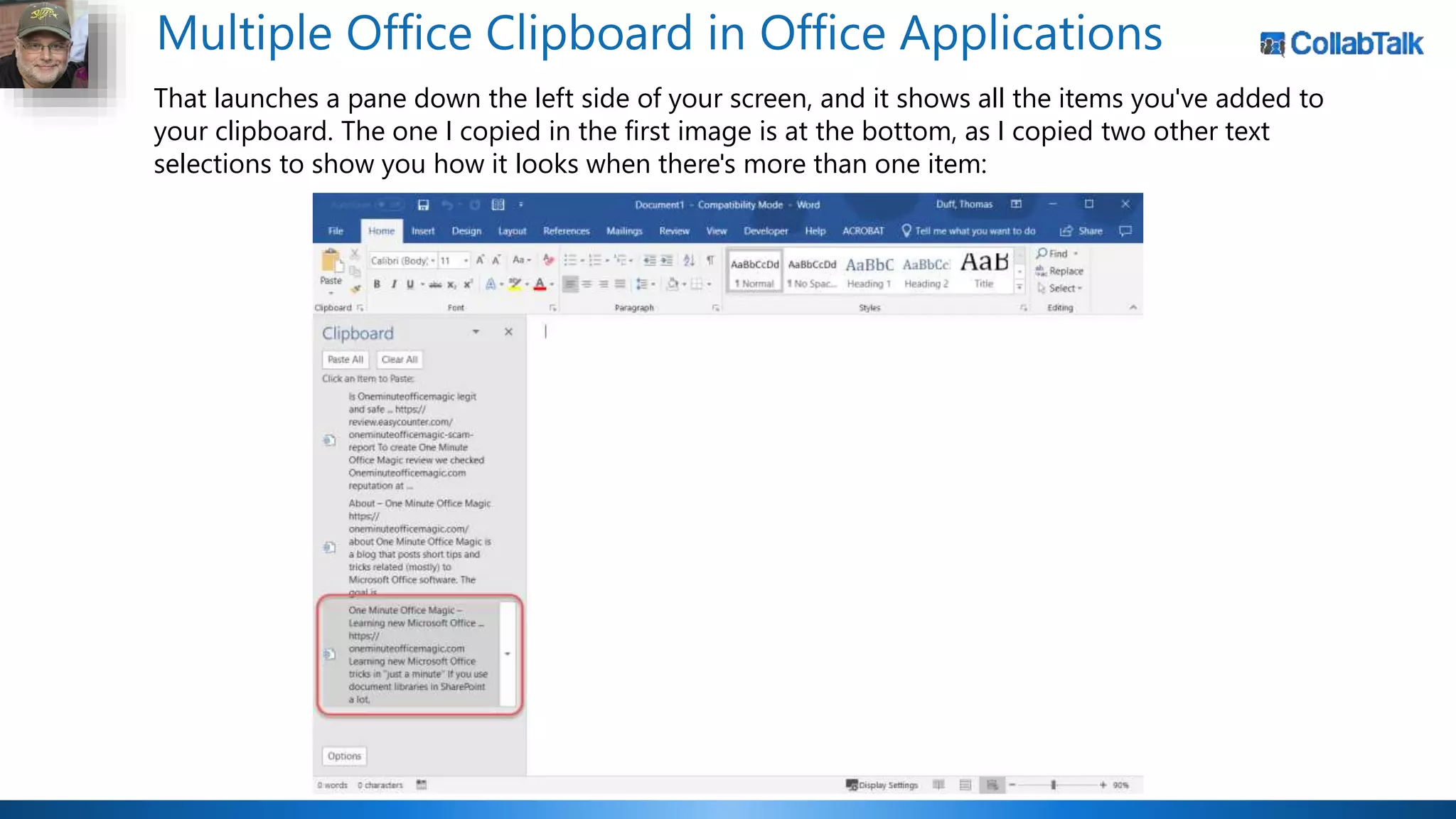Click the Format Painter brush icon
Screen dimensions: 1456x819
(355, 288)
